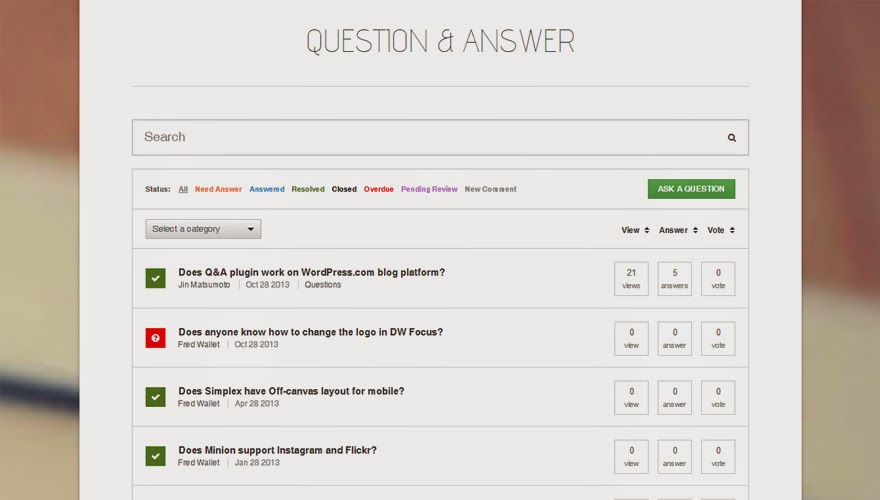The width and height of the screenshot is (880, 500).
Task: Click the green check icon for Minion question
Action: [x=155, y=456]
